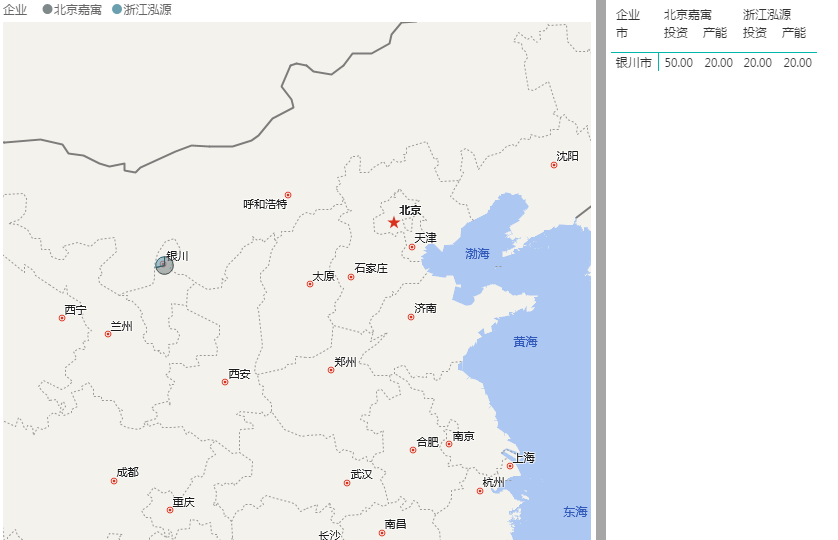
Task: Click the 产能 header under 浙江泓源
Action: (x=794, y=33)
